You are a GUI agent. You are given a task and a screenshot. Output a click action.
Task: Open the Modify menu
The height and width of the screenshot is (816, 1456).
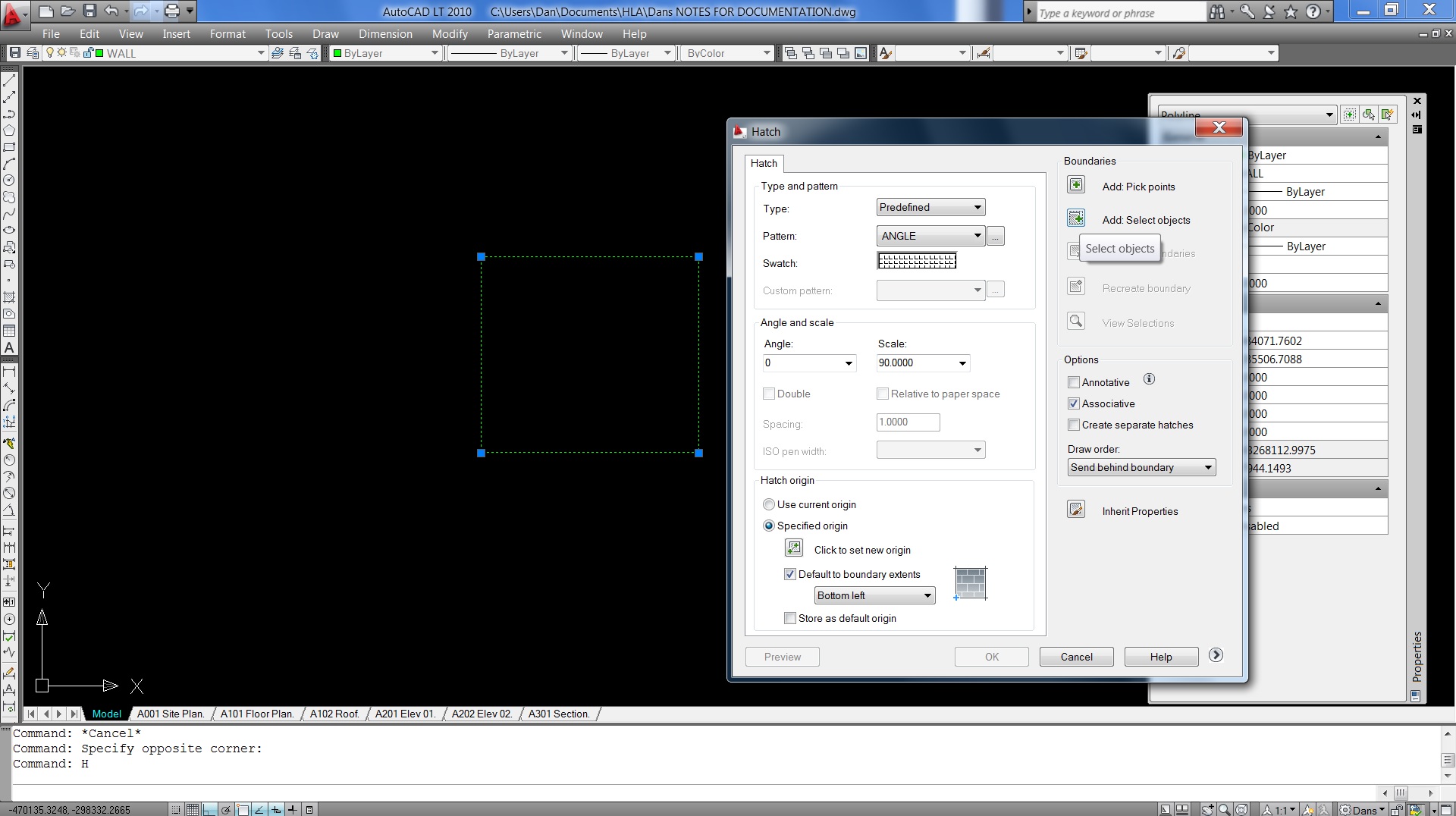(450, 33)
